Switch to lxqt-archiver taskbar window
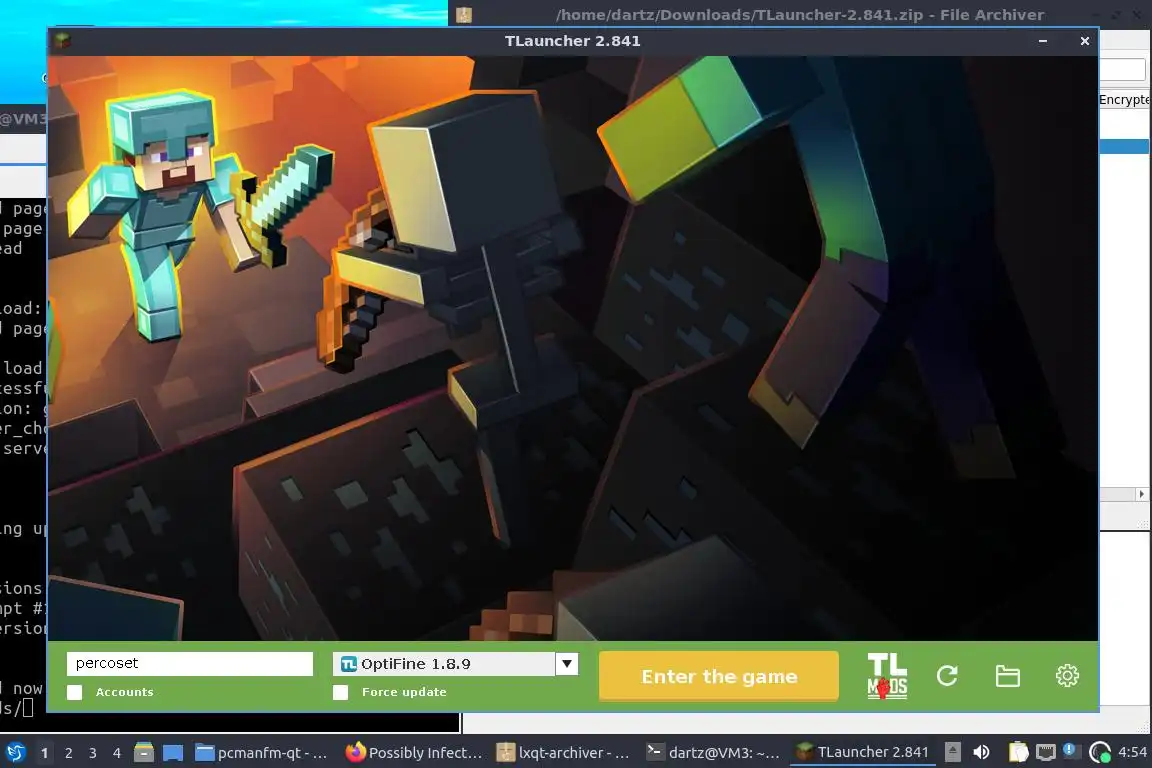This screenshot has height=768, width=1152. tap(564, 753)
